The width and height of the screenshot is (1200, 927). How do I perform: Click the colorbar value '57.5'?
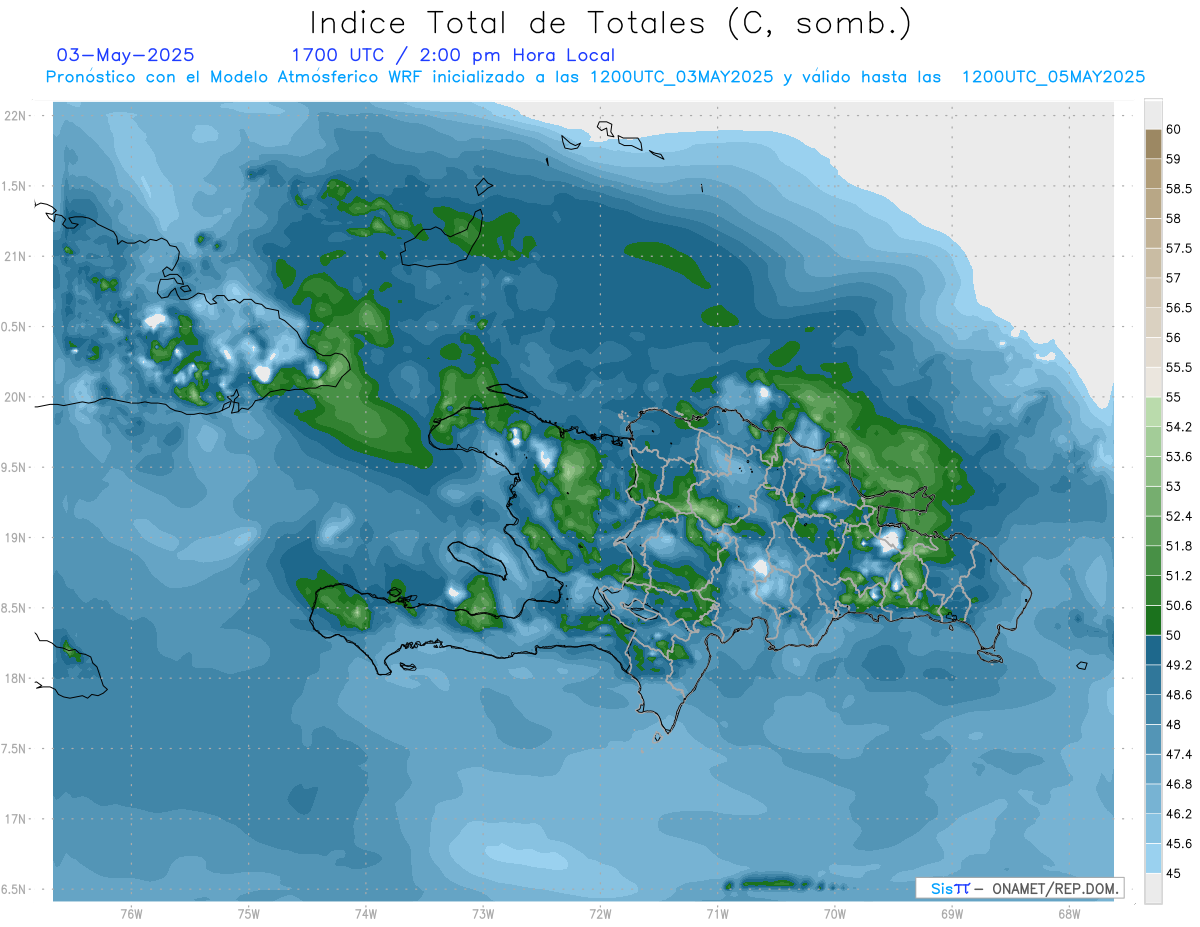coord(1178,248)
